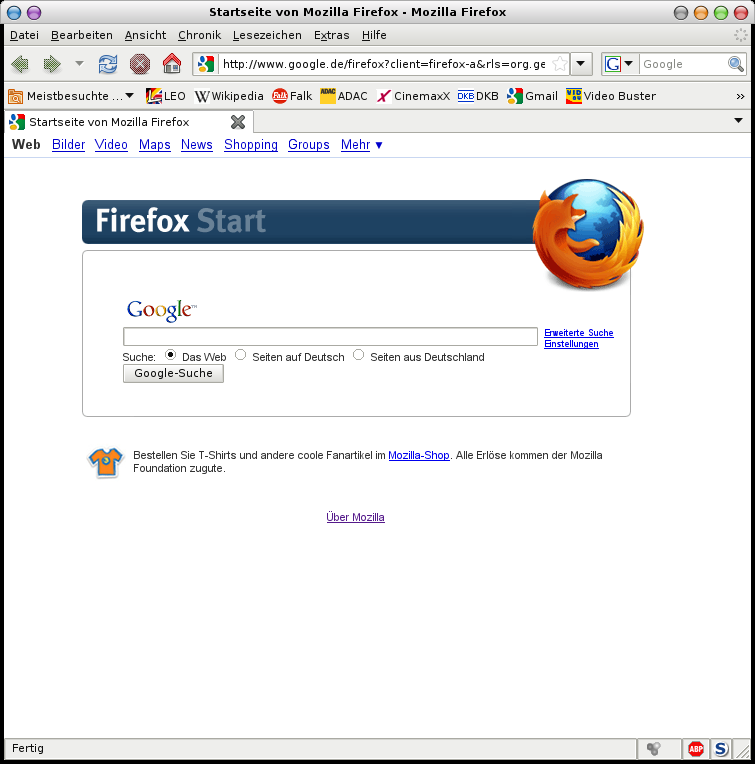Viewport: 755px width, 764px height.
Task: Close the Startseite von Mozilla Firefox tab
Action: (x=237, y=122)
